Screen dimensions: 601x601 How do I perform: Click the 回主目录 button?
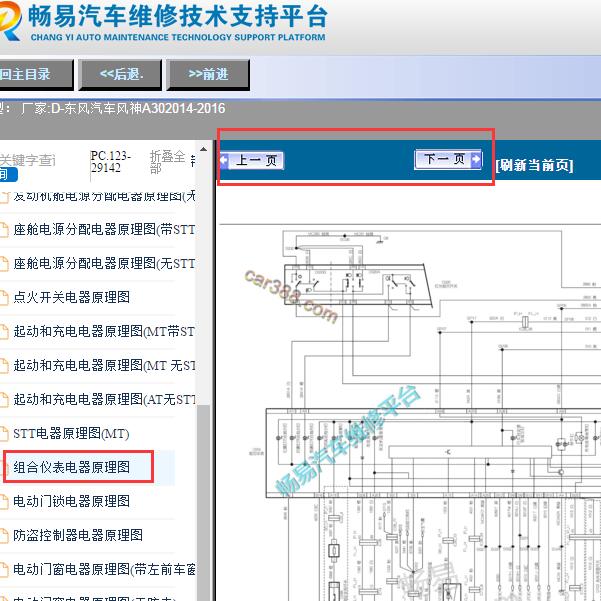(x=36, y=74)
